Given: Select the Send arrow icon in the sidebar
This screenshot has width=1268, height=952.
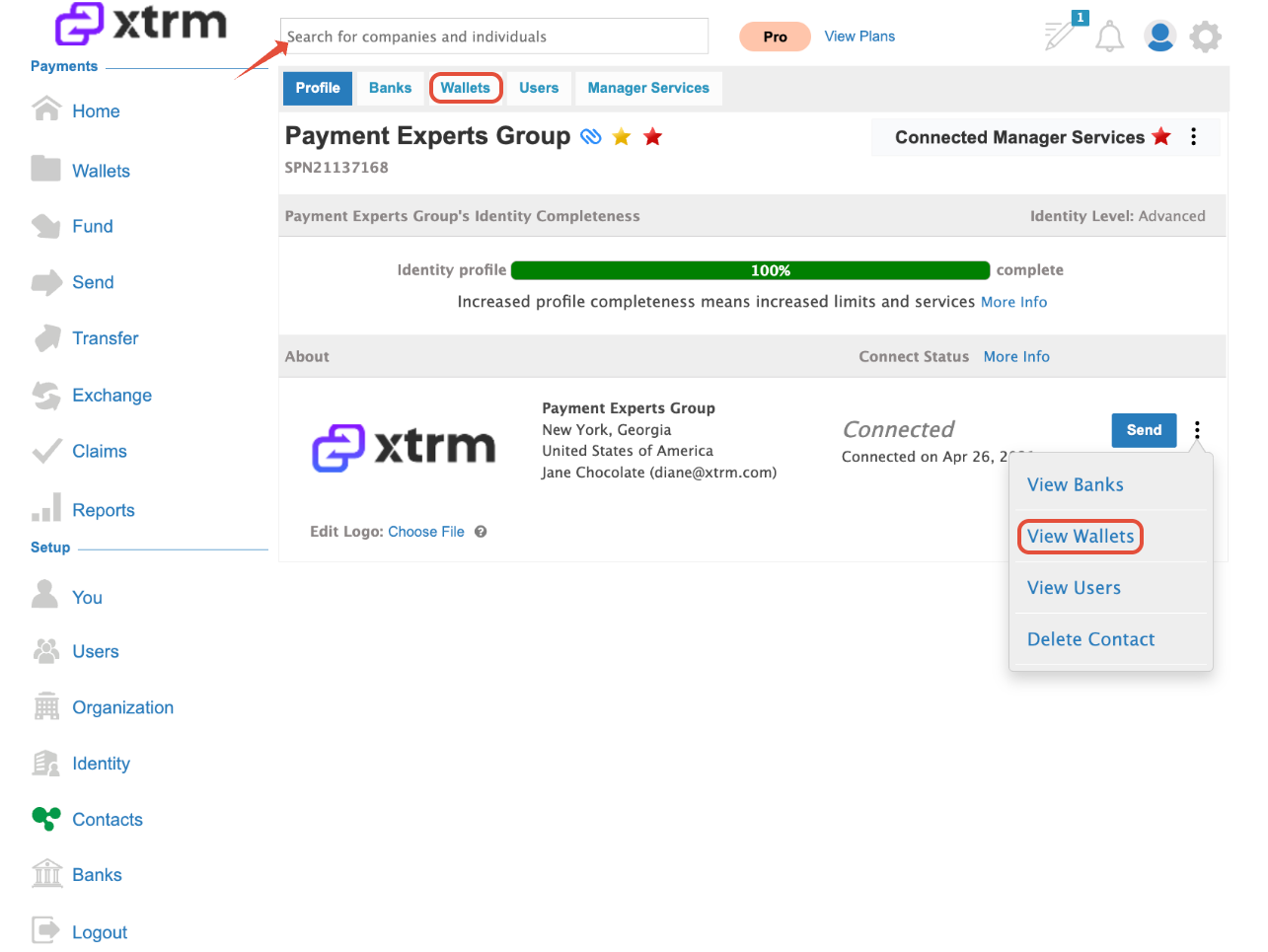Looking at the screenshot, I should click(46, 283).
